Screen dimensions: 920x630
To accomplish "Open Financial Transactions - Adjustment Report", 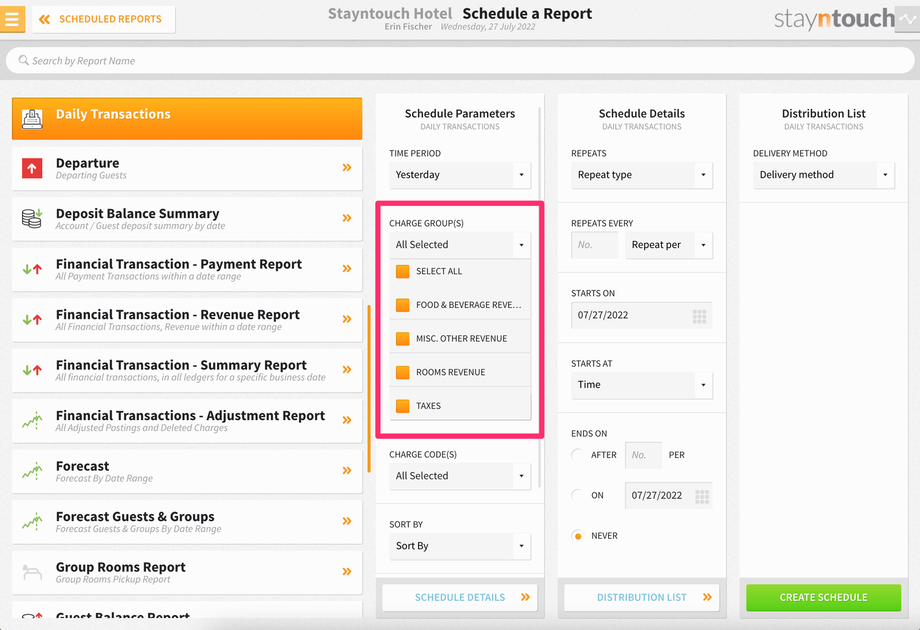I will click(x=187, y=421).
